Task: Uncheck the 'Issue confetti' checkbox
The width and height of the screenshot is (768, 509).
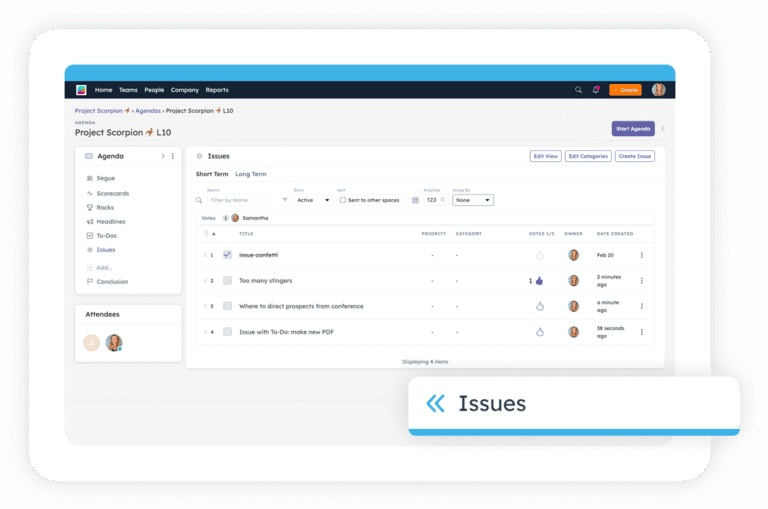Action: point(227,255)
